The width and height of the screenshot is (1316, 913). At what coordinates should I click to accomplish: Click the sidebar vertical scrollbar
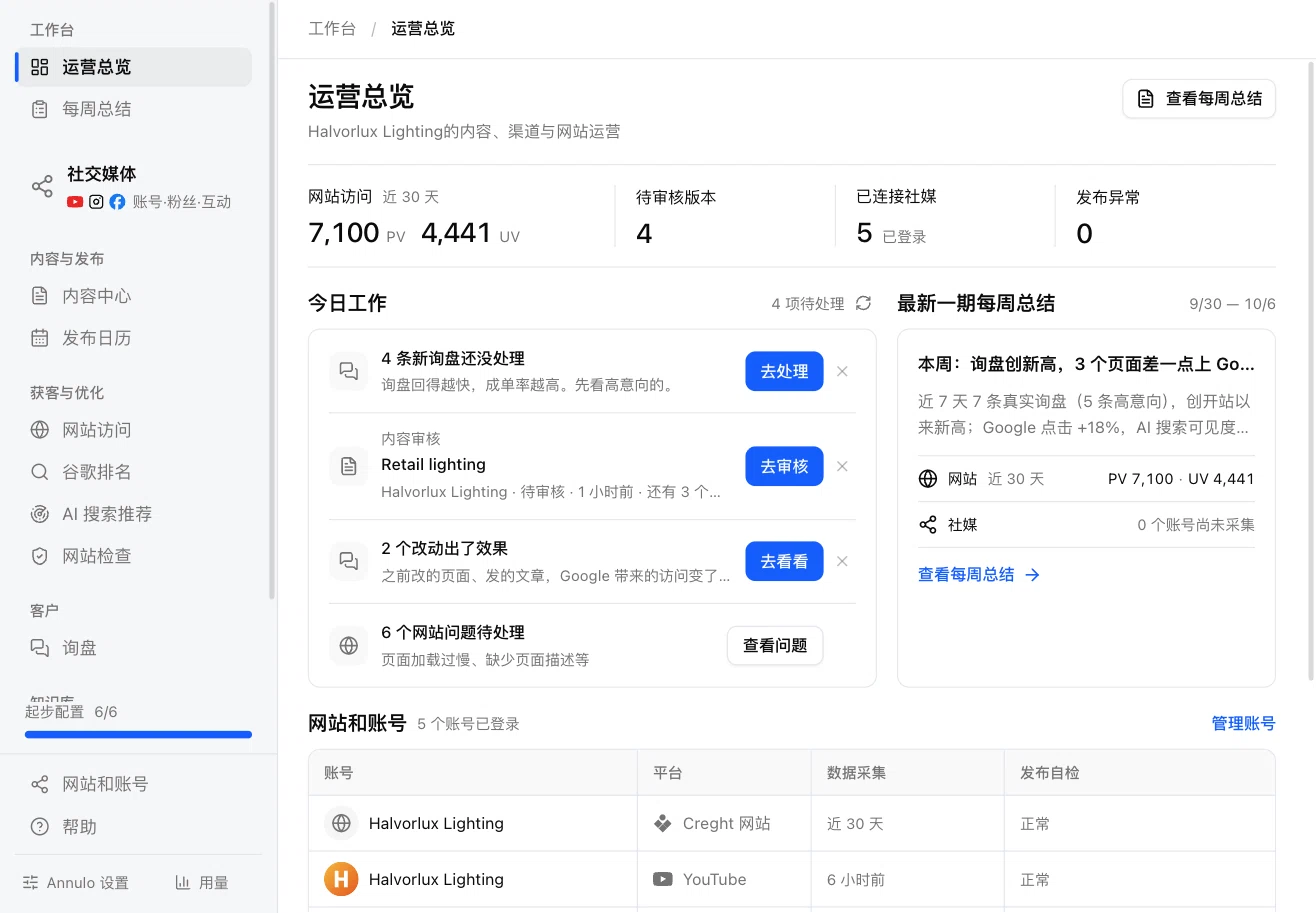coord(272,300)
